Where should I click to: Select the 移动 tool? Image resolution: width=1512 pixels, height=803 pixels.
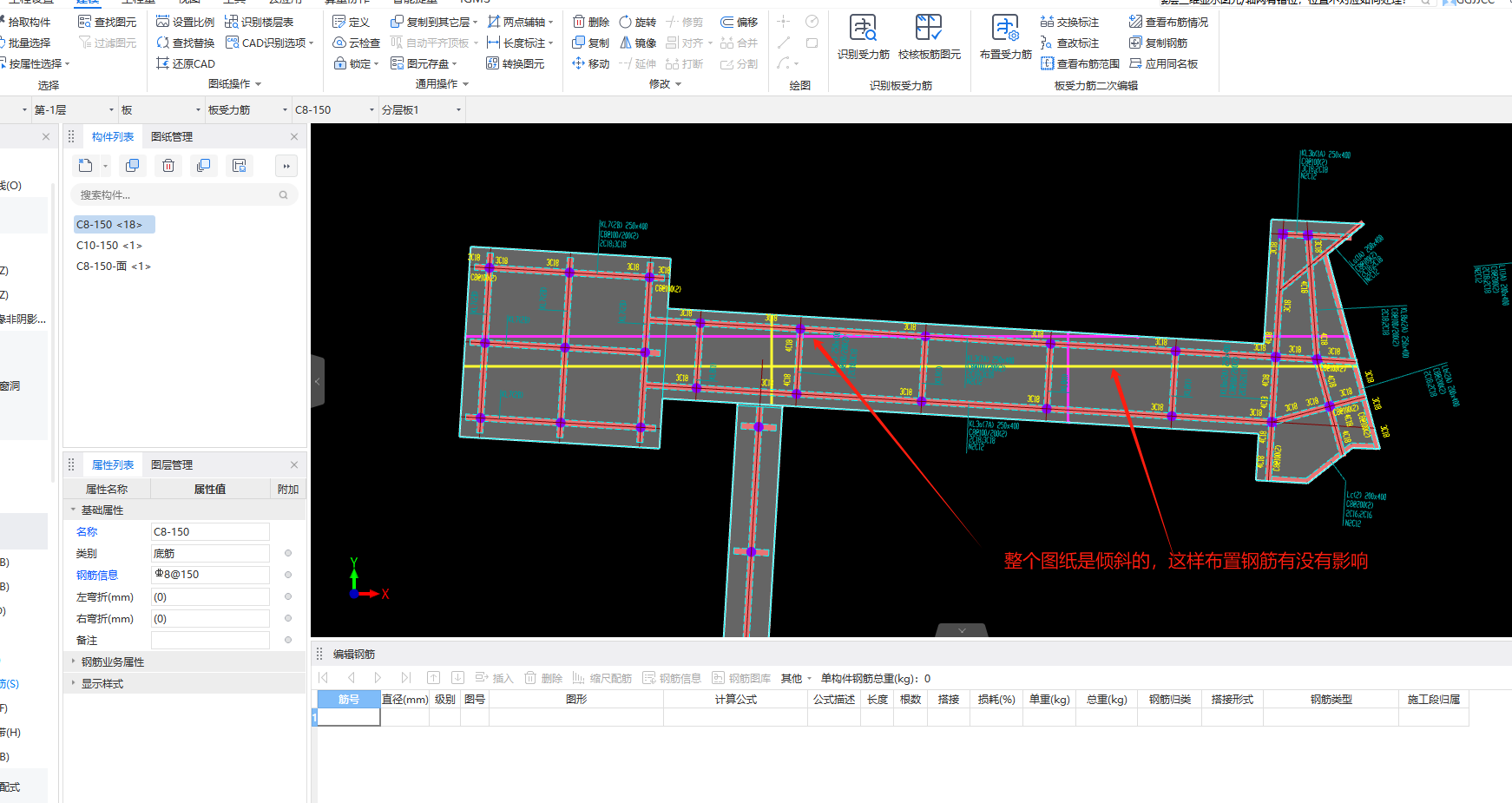[x=590, y=63]
